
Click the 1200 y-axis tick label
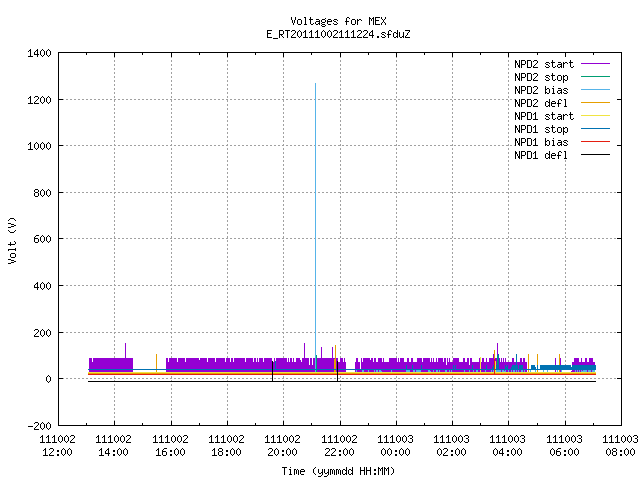[x=39, y=100]
